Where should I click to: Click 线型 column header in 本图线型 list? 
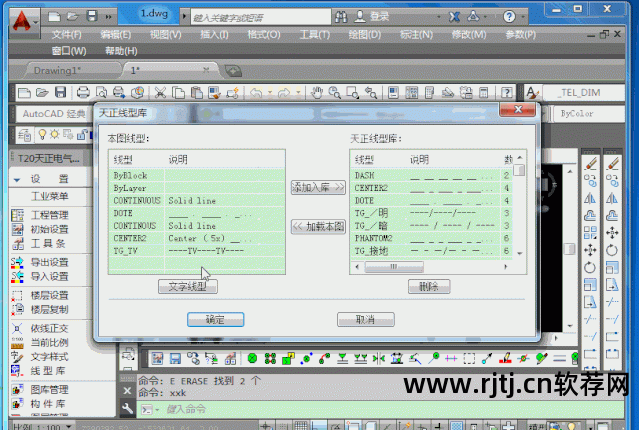(123, 159)
